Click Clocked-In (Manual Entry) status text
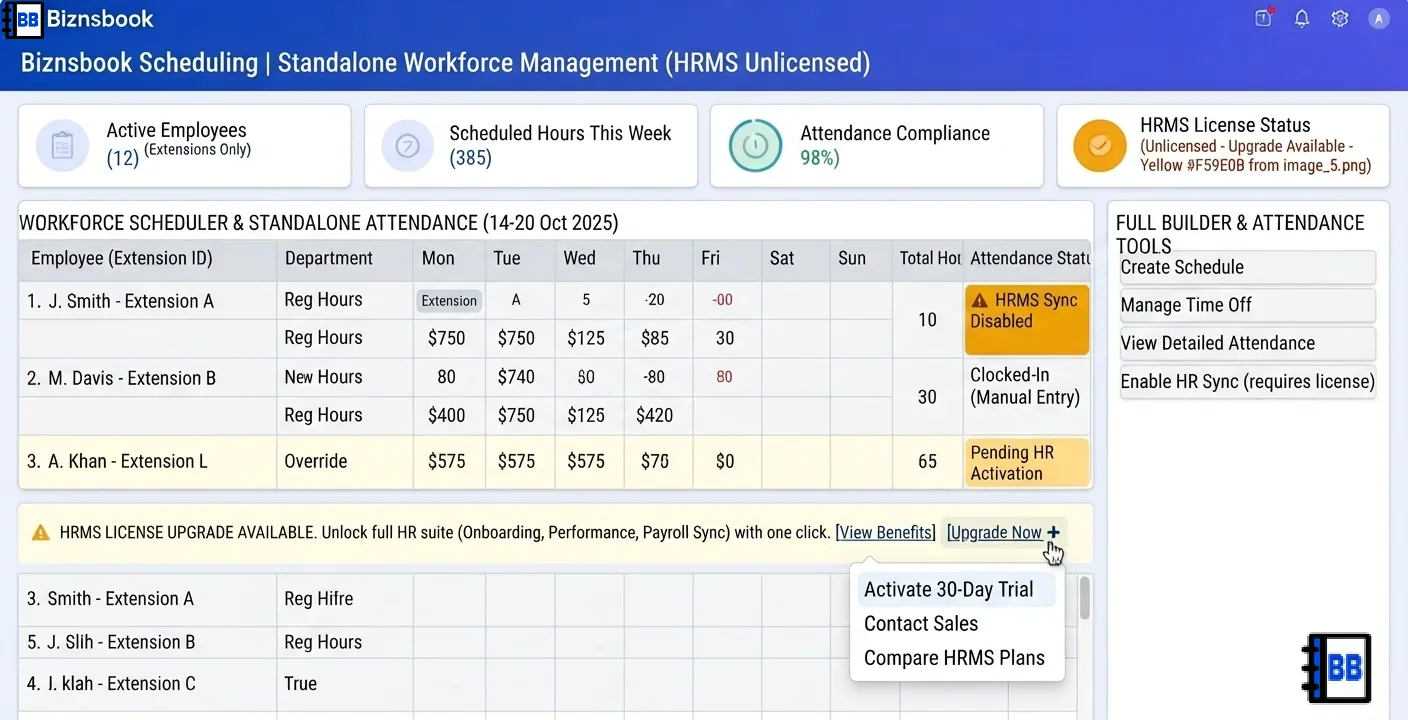 pos(1025,386)
